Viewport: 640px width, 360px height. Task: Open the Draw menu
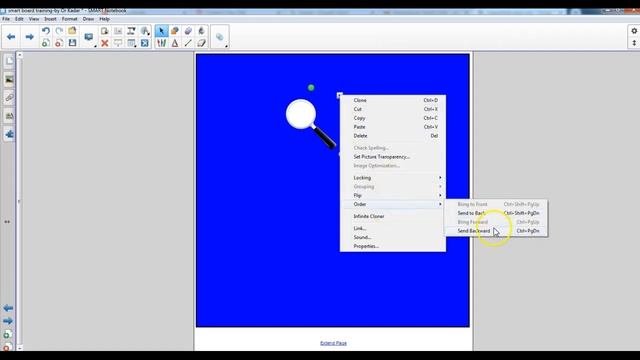(88, 19)
